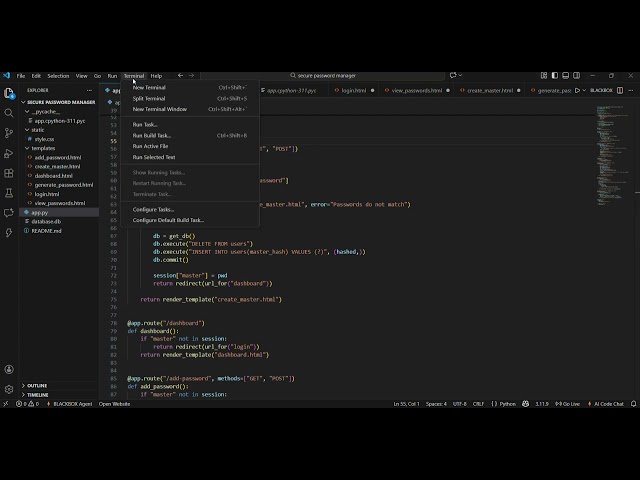The height and width of the screenshot is (480, 640).
Task: Open the run button dropdown arrow
Action: point(584,90)
